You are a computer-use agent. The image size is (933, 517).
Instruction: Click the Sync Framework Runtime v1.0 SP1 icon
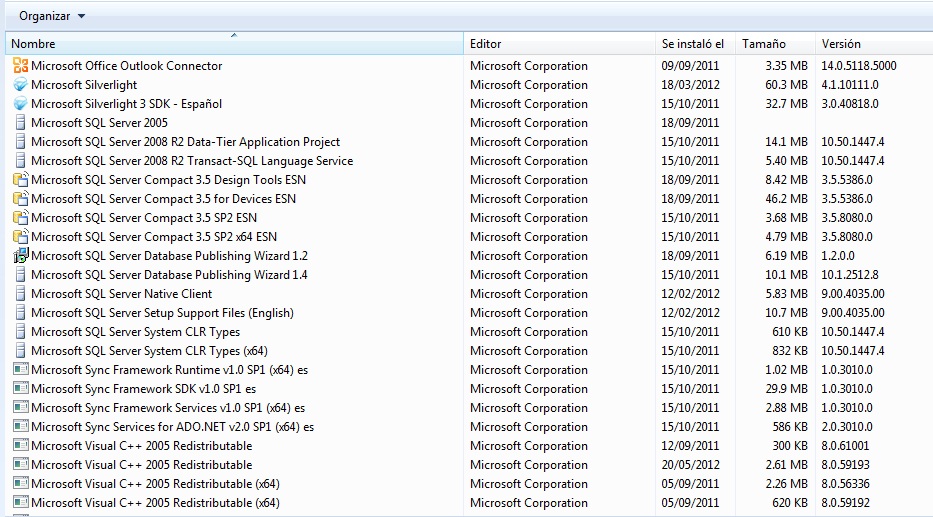coord(21,369)
